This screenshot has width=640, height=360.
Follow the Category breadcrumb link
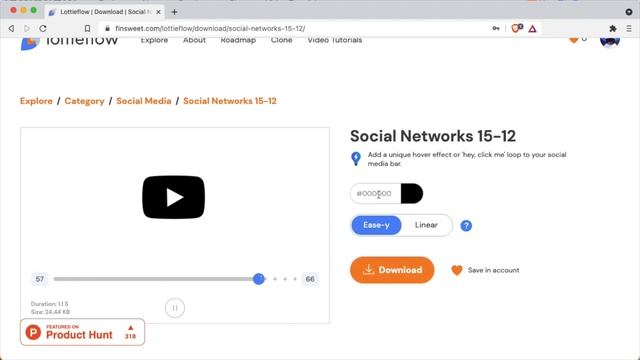coord(84,101)
